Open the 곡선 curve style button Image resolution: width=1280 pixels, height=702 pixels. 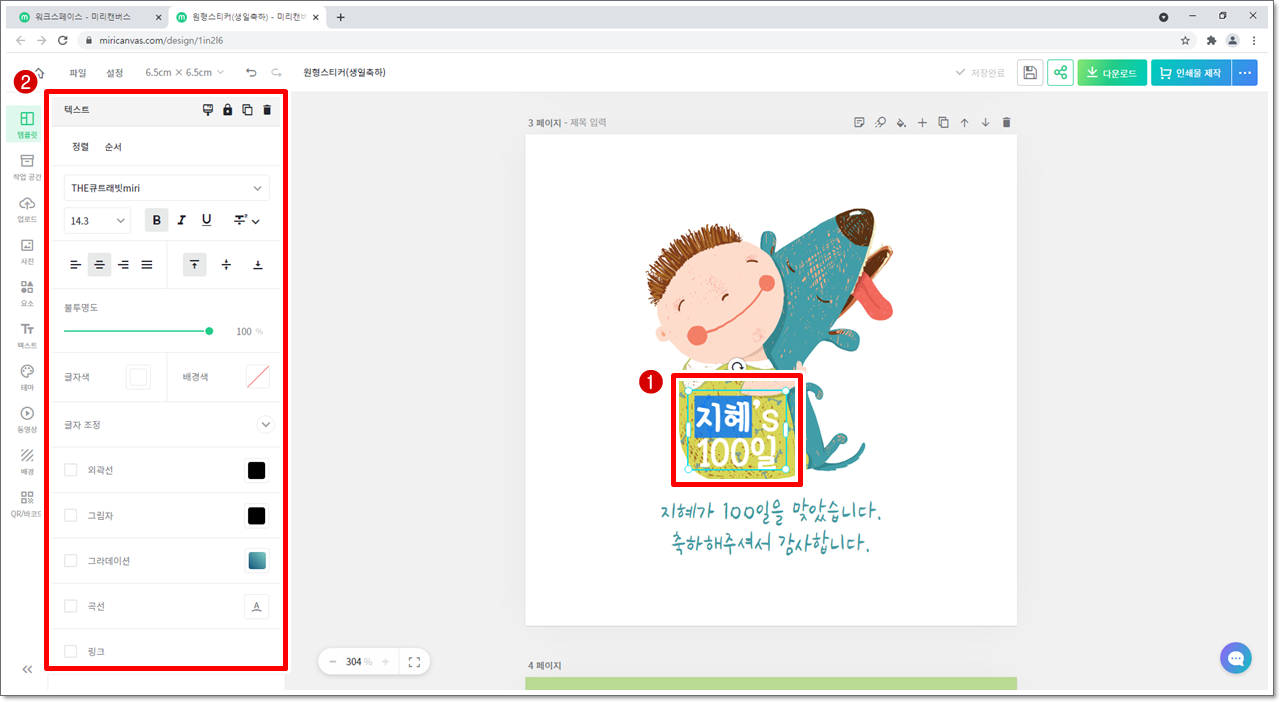(257, 606)
